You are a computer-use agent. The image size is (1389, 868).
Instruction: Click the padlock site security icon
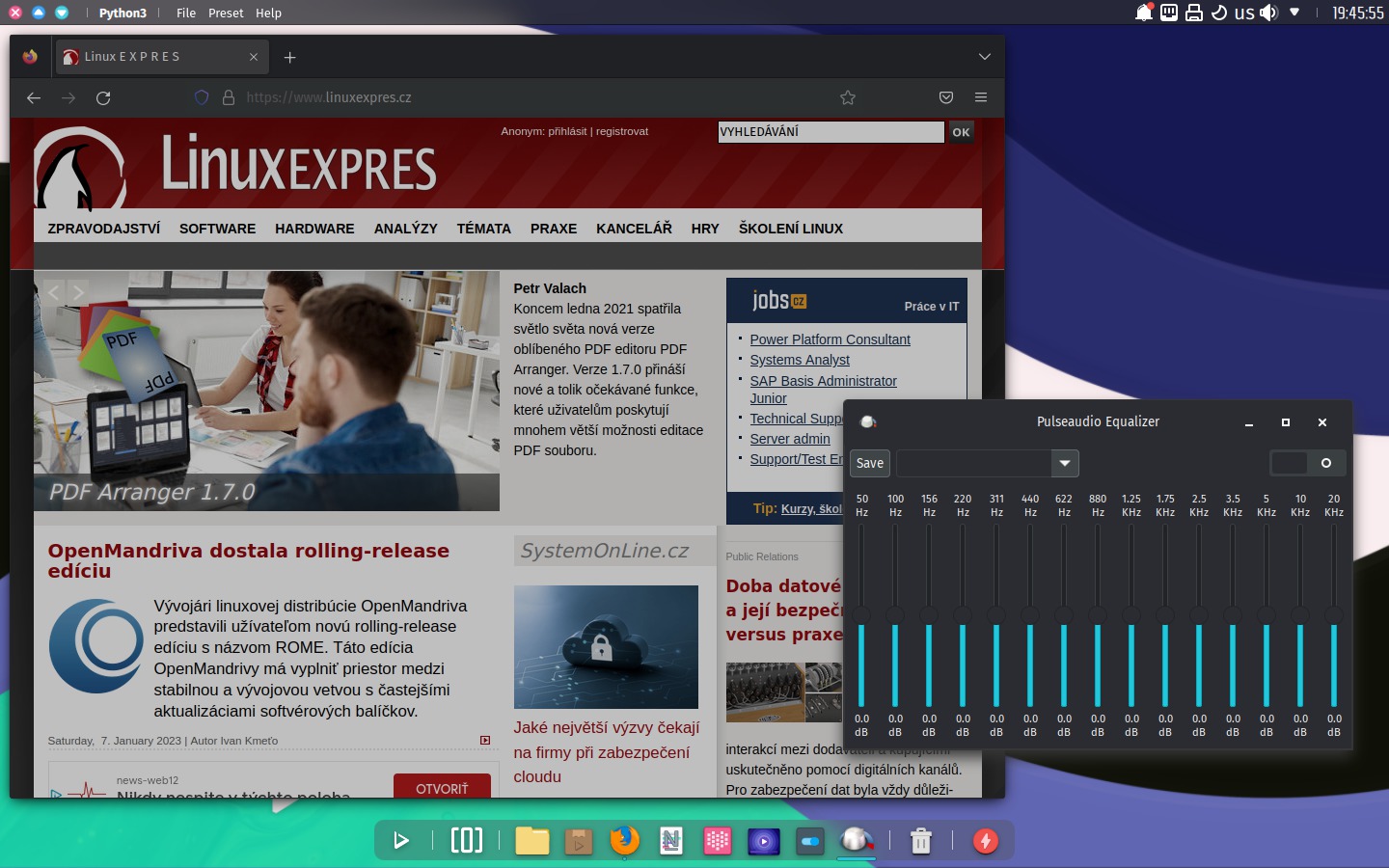tap(229, 97)
